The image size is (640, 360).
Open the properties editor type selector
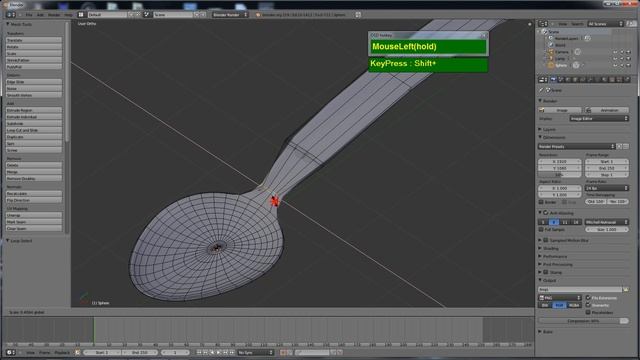(x=543, y=80)
